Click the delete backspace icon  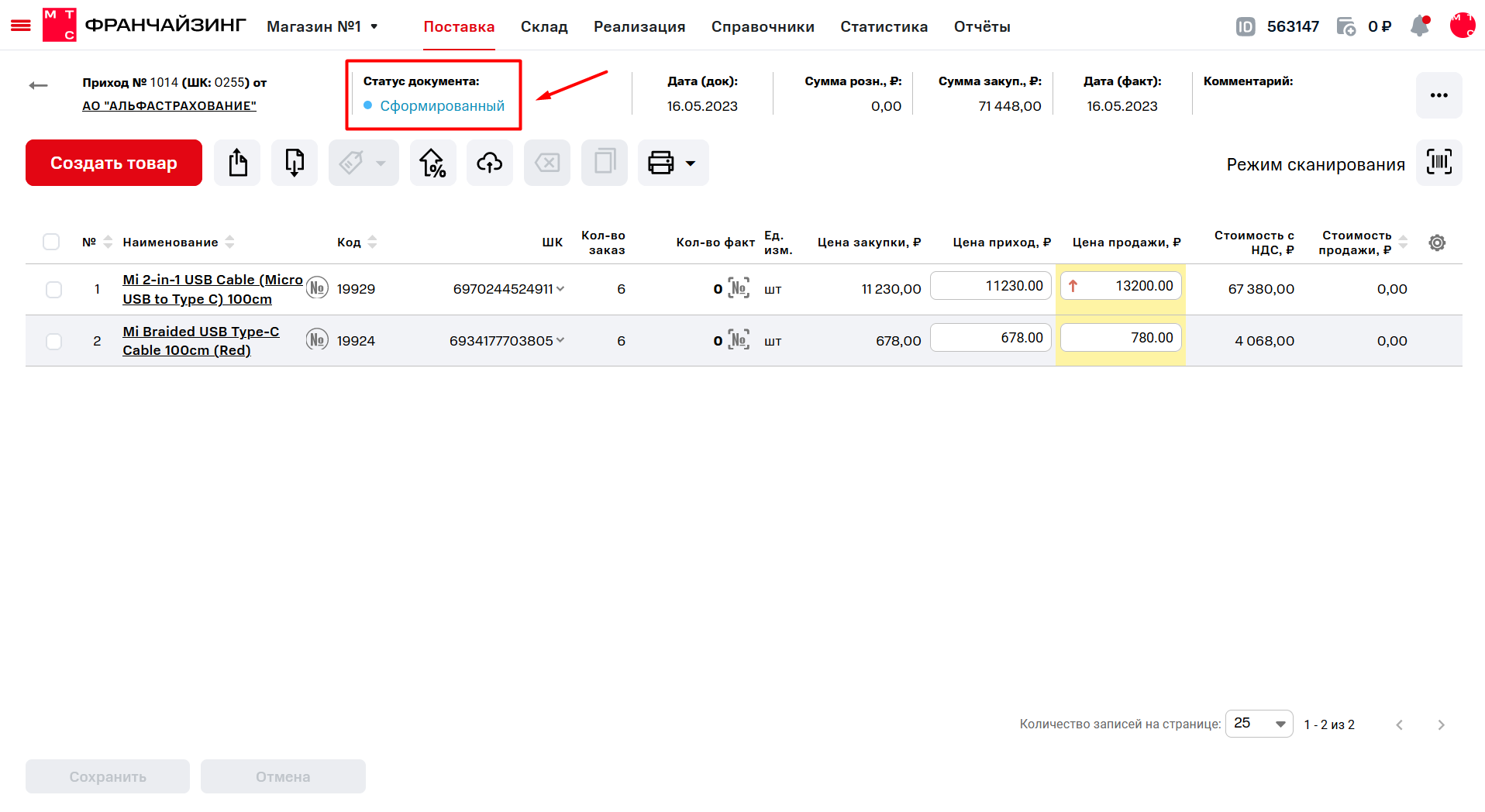click(x=547, y=163)
